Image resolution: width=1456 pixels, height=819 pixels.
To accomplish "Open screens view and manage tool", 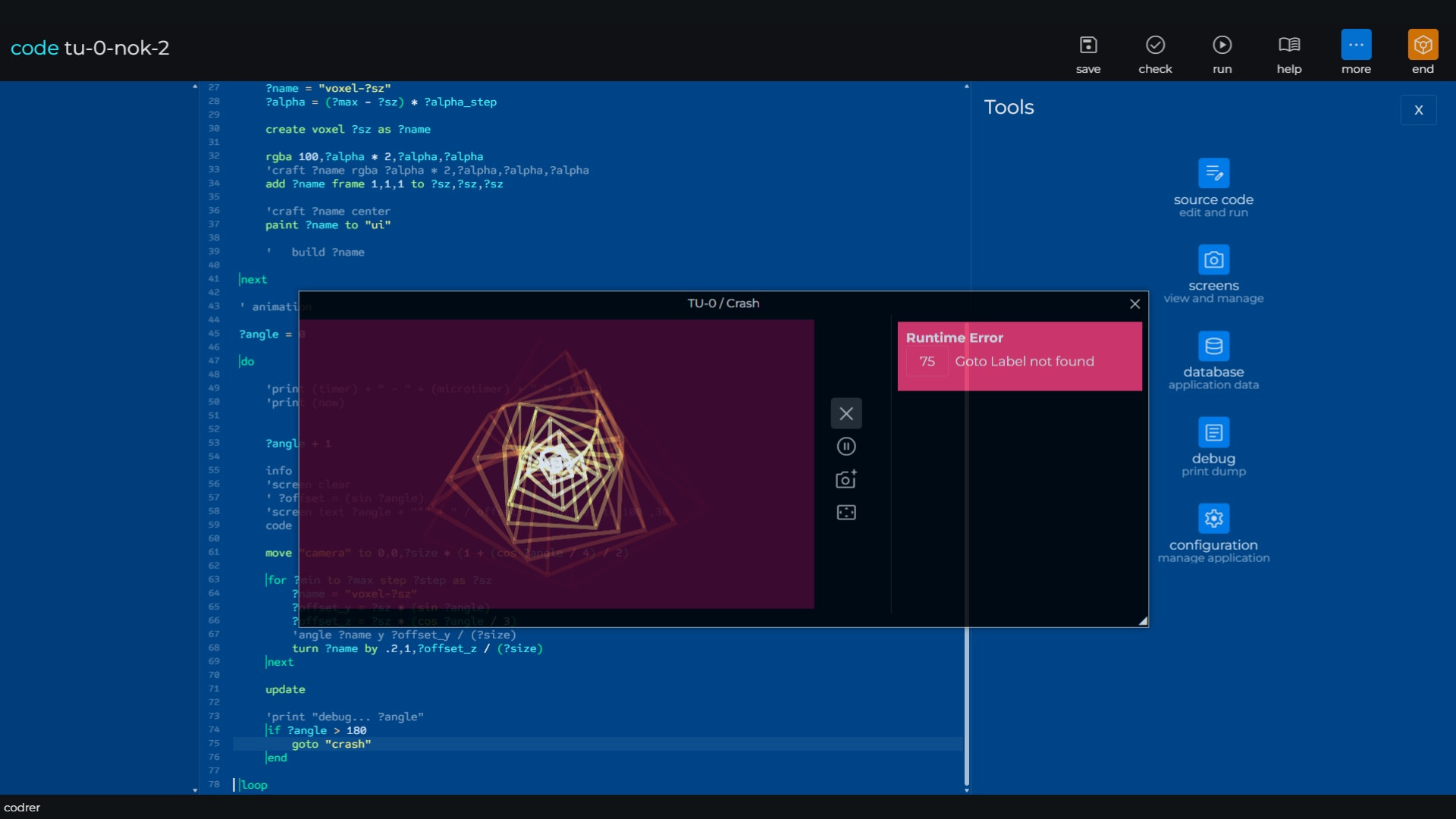I will pos(1213,260).
